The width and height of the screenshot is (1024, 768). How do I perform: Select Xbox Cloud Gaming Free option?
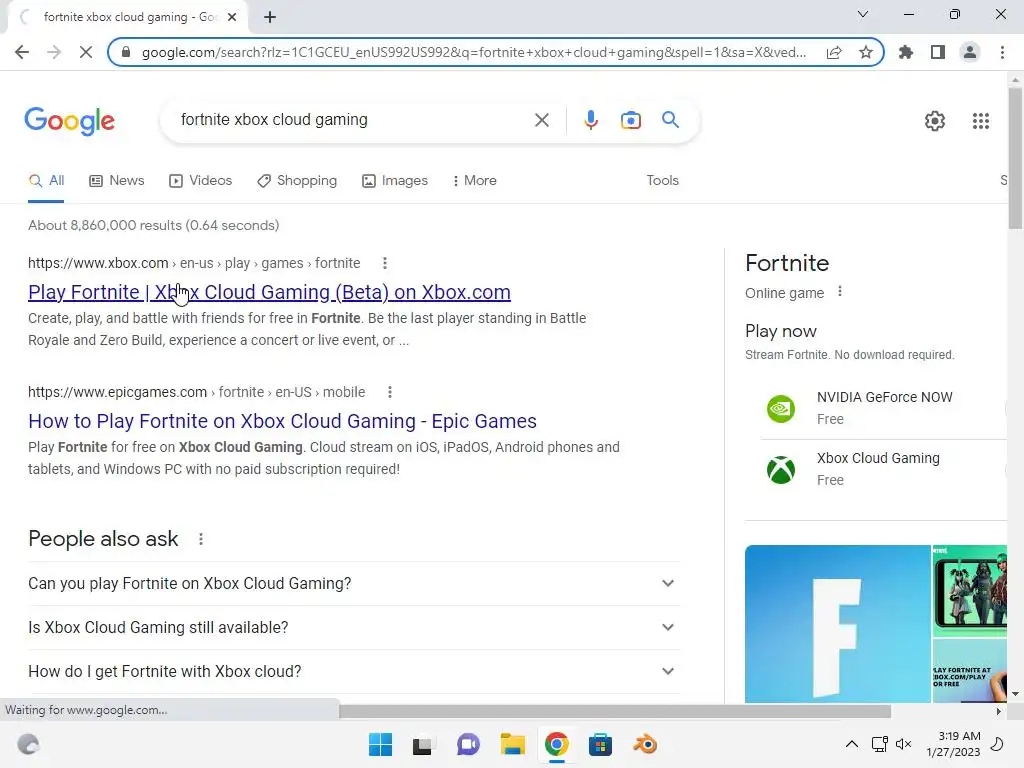pos(884,469)
